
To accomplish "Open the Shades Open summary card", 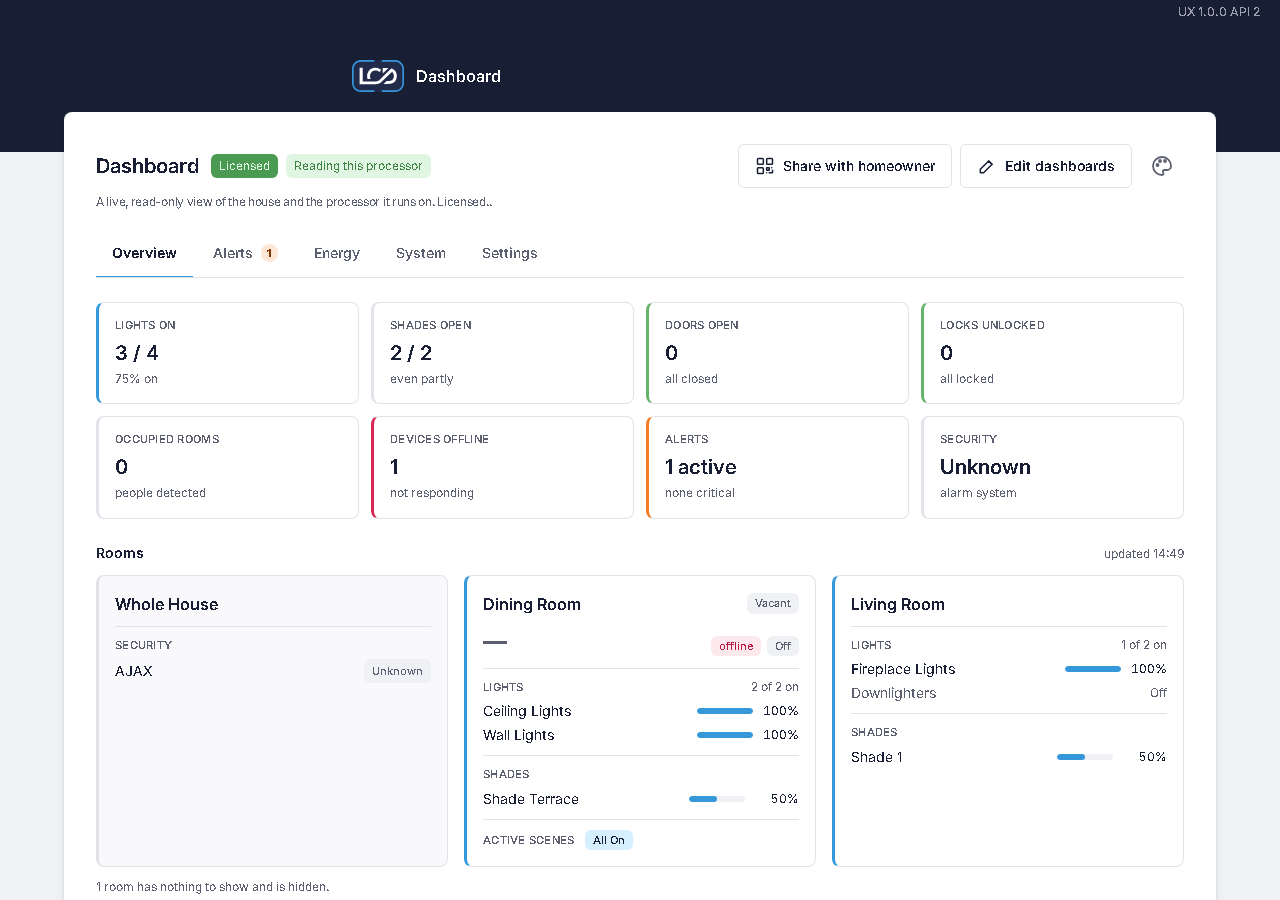I will click(x=502, y=353).
